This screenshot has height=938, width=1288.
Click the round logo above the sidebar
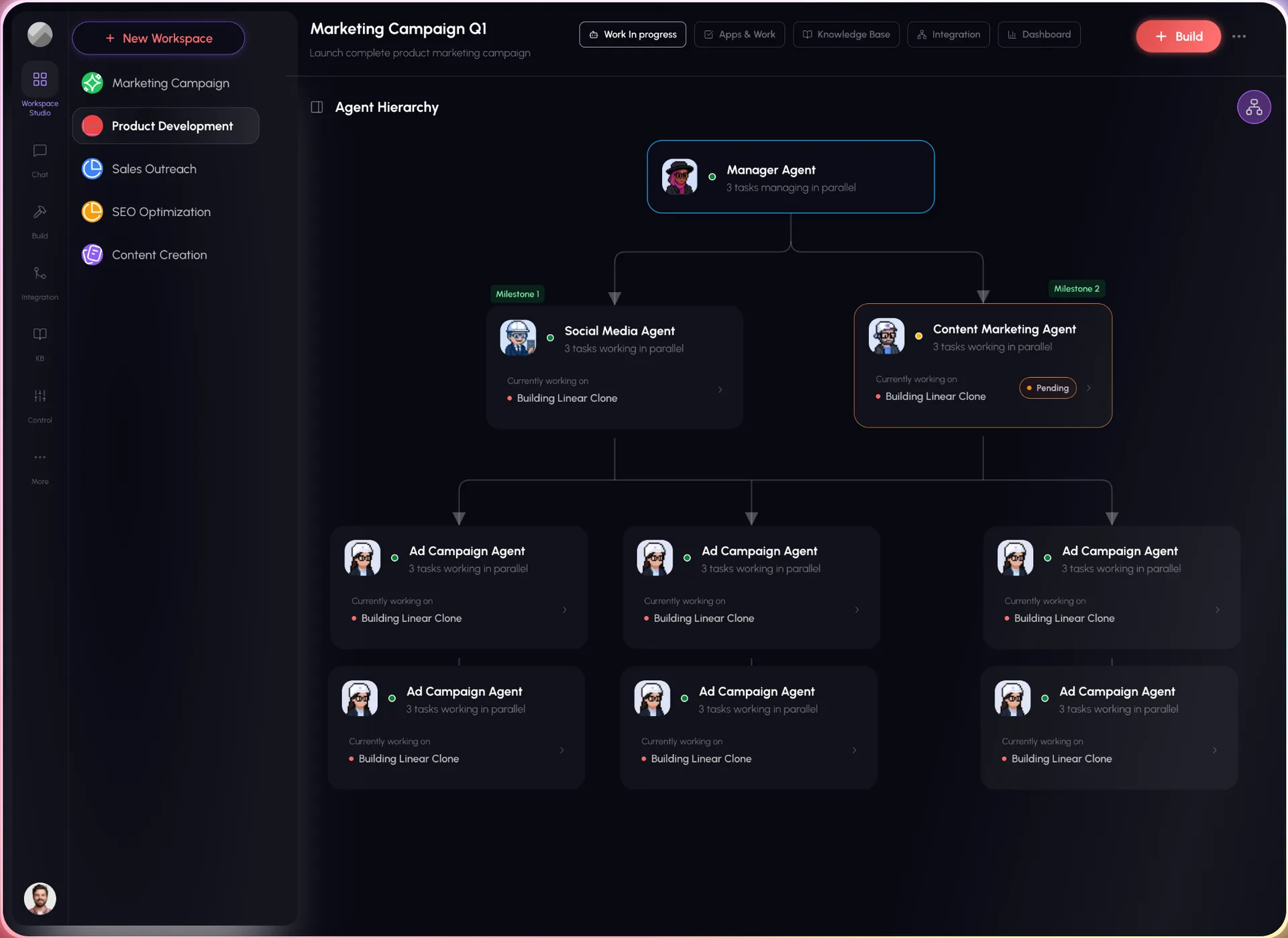tap(40, 34)
